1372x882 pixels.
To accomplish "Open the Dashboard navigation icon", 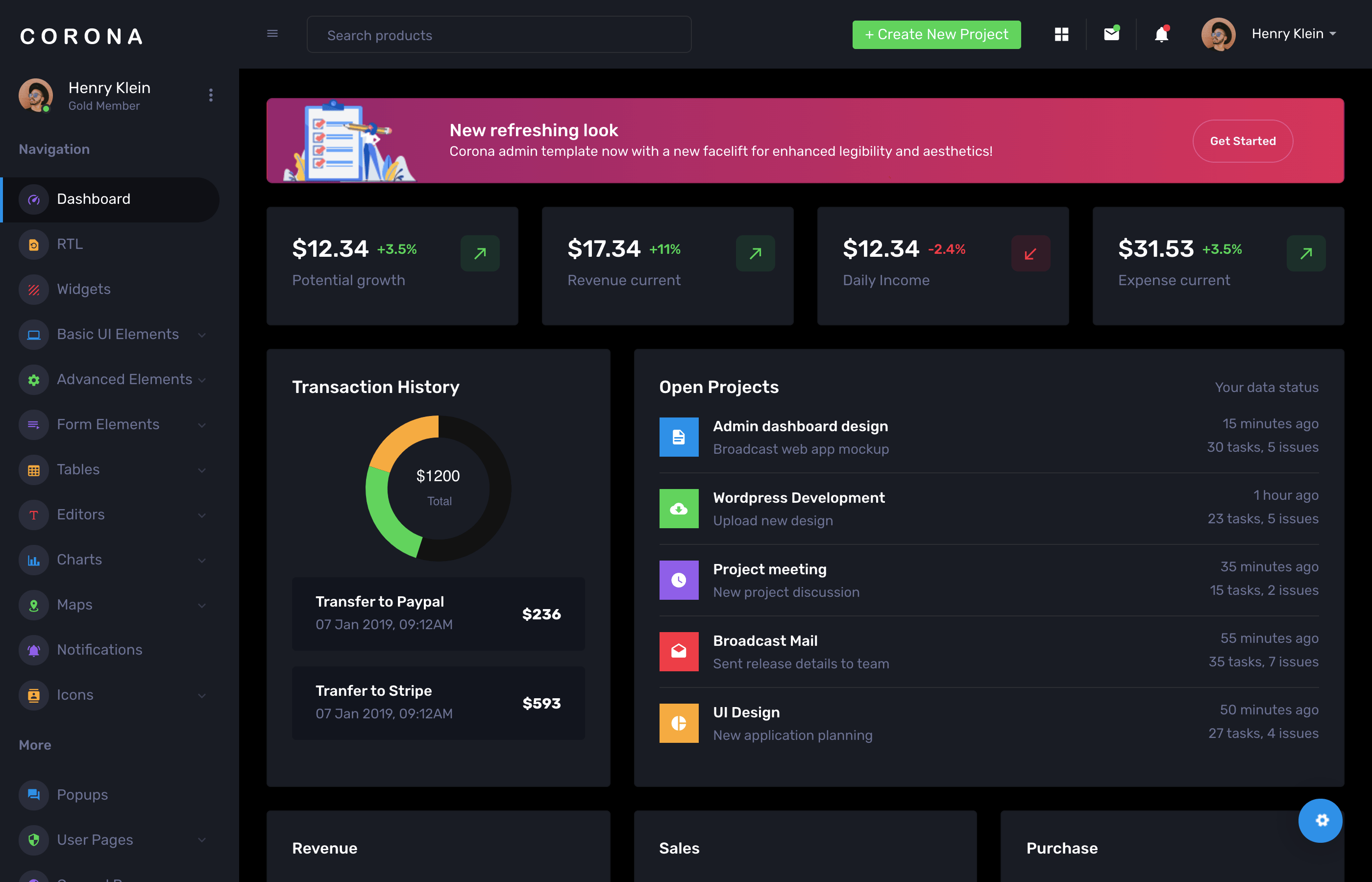I will pos(34,199).
